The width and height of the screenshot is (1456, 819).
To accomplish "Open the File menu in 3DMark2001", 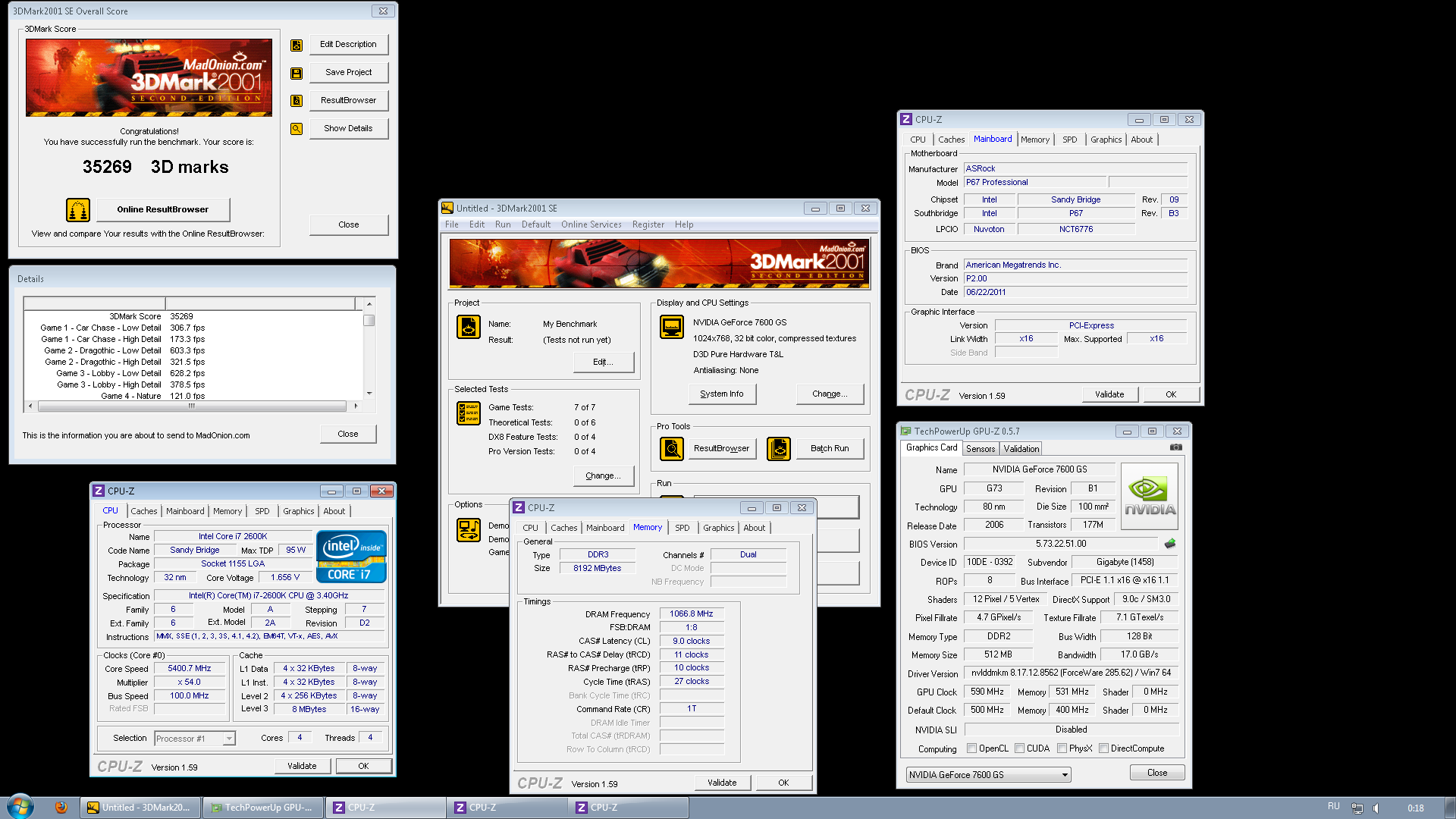I will tap(452, 224).
